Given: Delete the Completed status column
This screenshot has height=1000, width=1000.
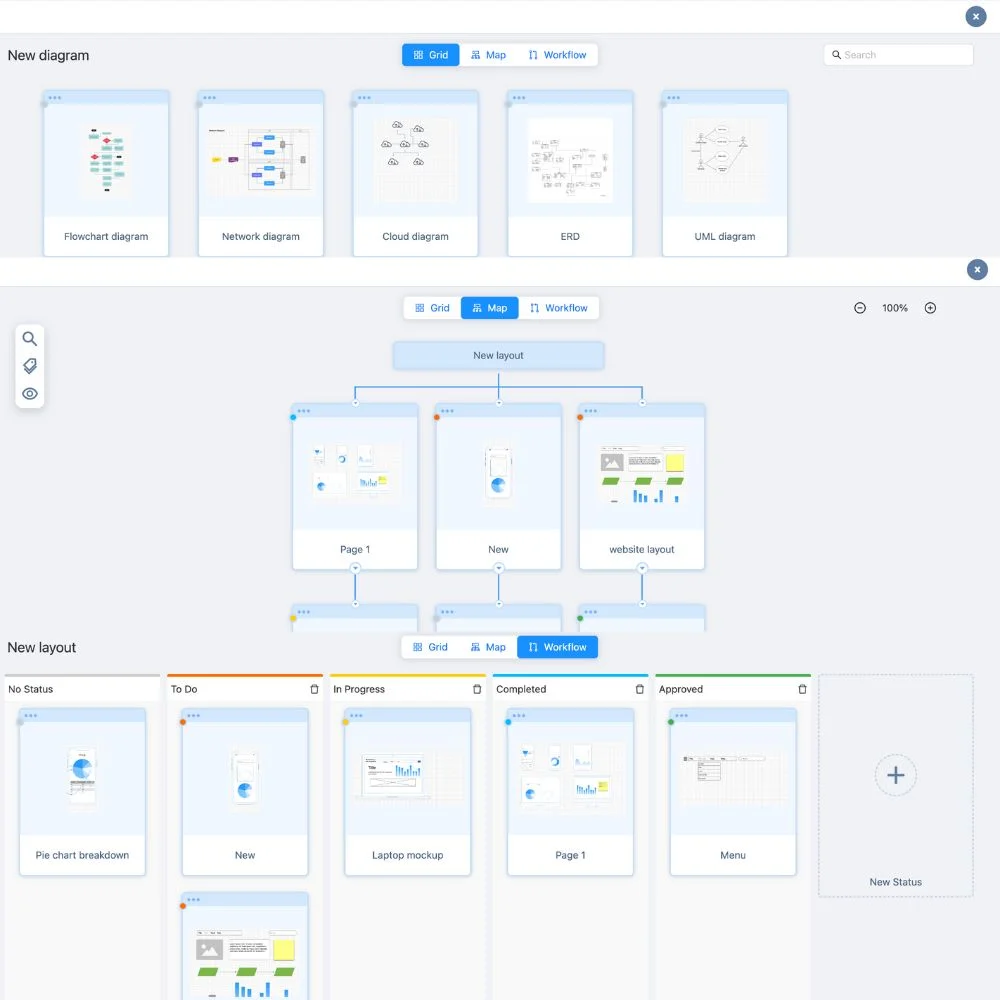Looking at the screenshot, I should [x=639, y=689].
